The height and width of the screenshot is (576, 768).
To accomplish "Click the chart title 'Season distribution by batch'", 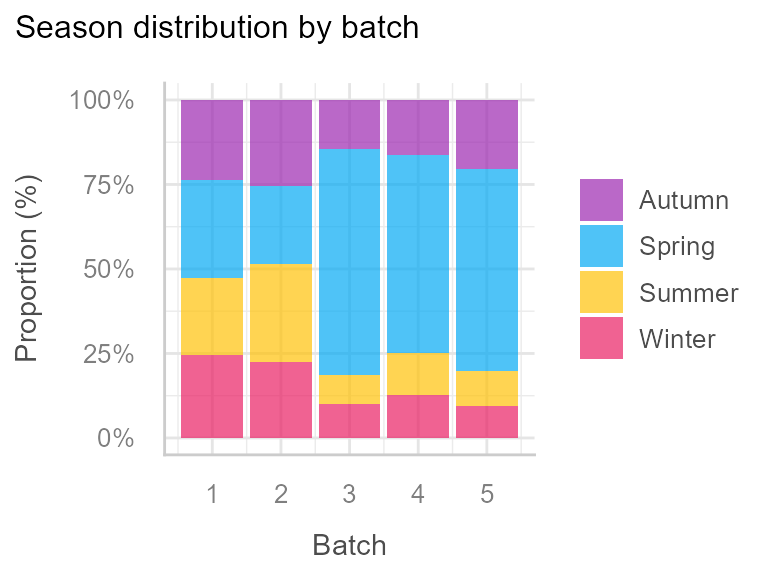I will point(217,27).
